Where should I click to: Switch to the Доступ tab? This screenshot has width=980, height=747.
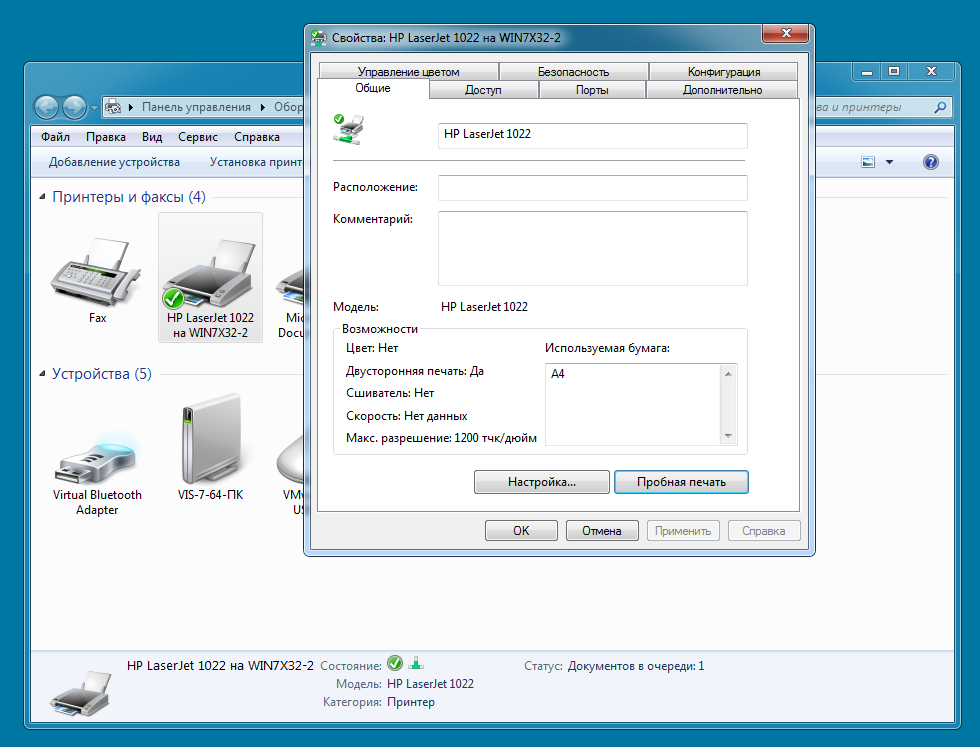click(483, 89)
